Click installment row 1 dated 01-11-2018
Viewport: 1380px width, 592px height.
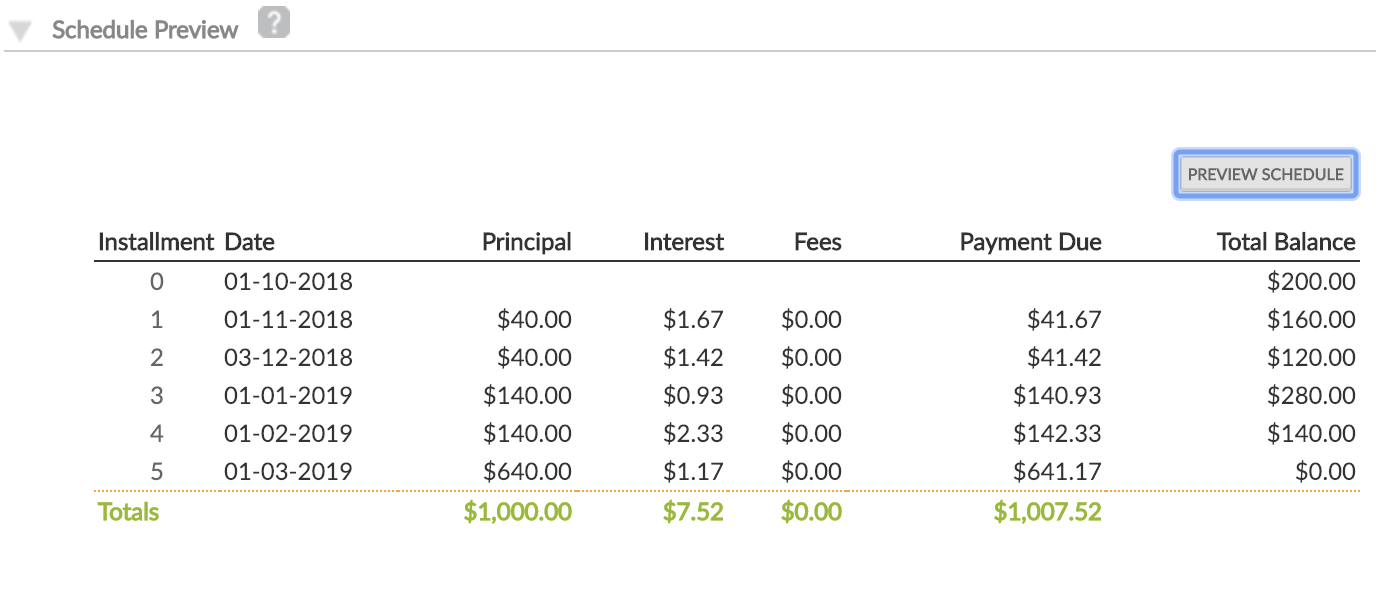pyautogui.click(x=287, y=319)
